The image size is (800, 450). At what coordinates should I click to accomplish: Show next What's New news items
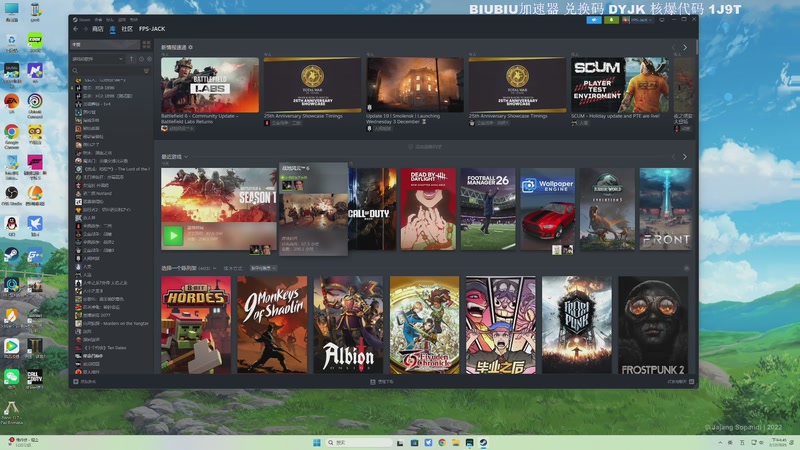[x=685, y=47]
